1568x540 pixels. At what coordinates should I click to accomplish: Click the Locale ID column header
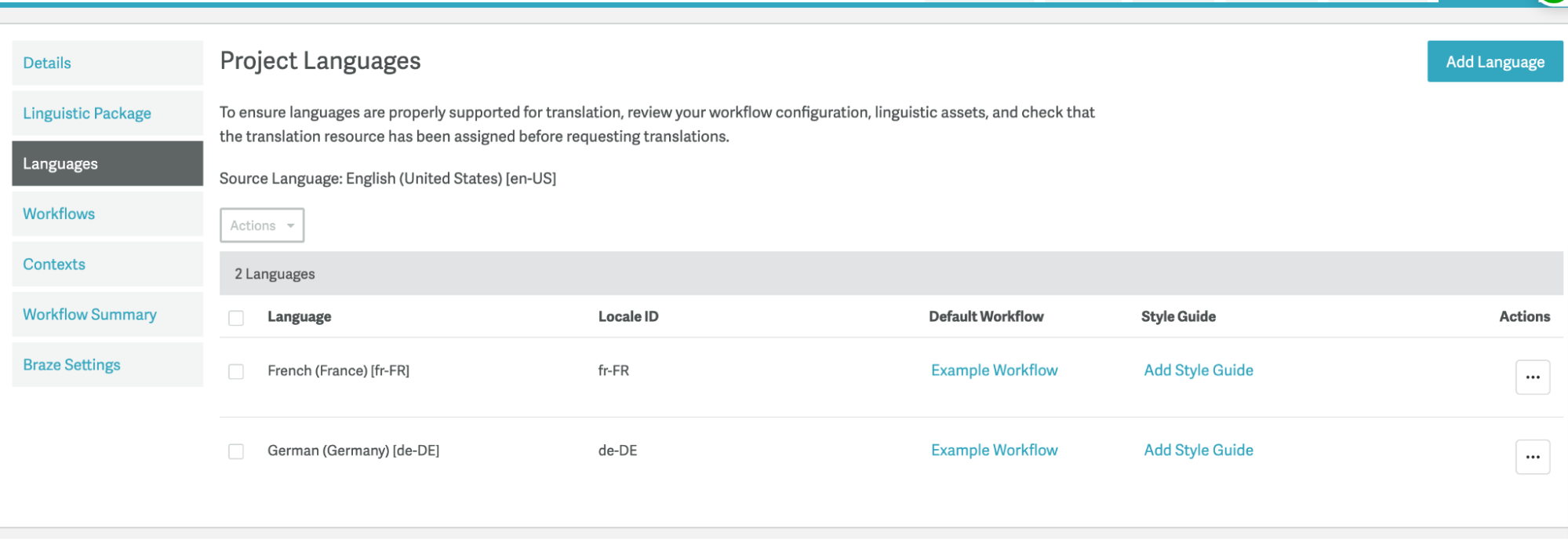(x=628, y=316)
